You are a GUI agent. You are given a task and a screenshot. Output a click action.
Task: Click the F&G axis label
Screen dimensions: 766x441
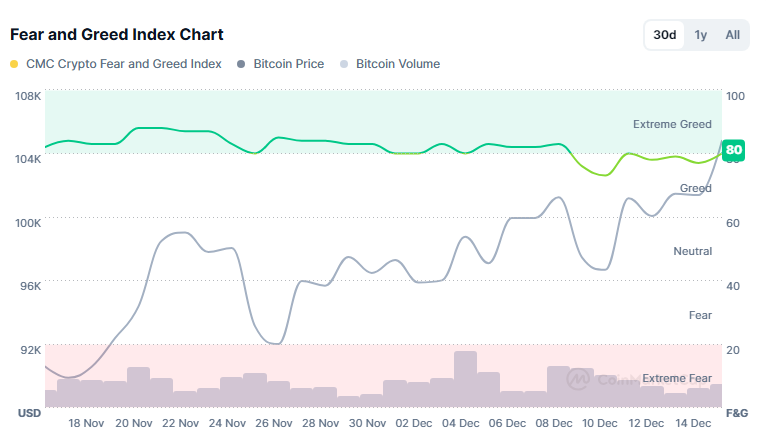point(736,412)
